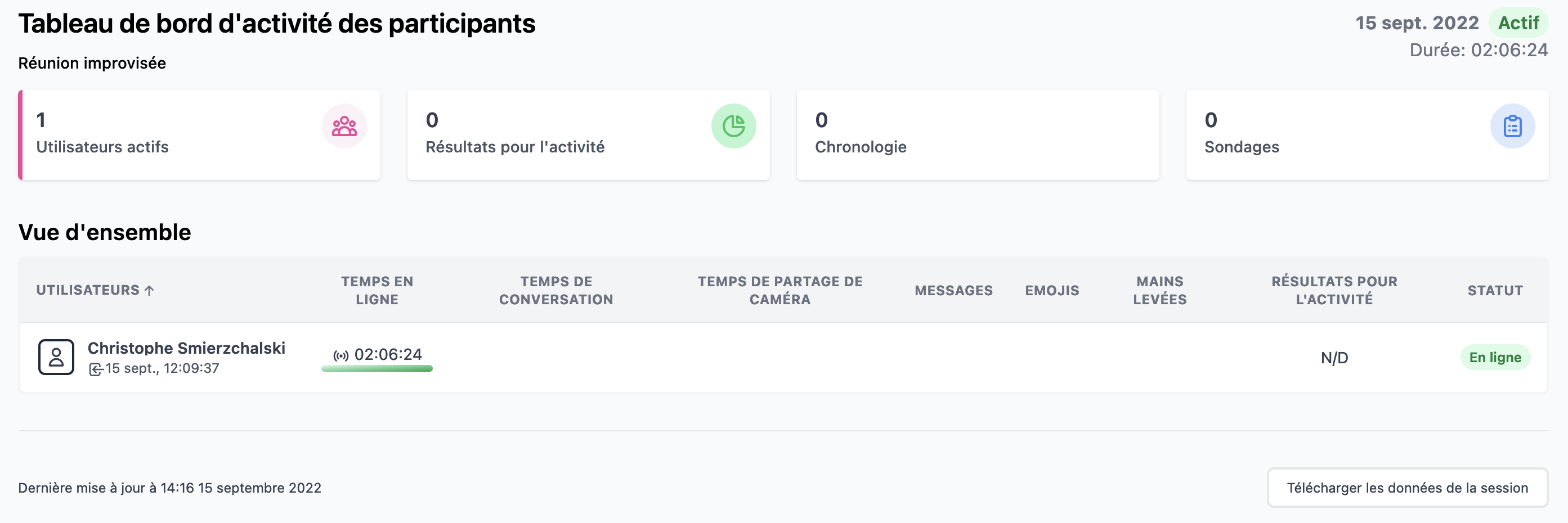This screenshot has height=523, width=1568.
Task: Click the sort arrow next to Utilisateurs
Action: 149,291
